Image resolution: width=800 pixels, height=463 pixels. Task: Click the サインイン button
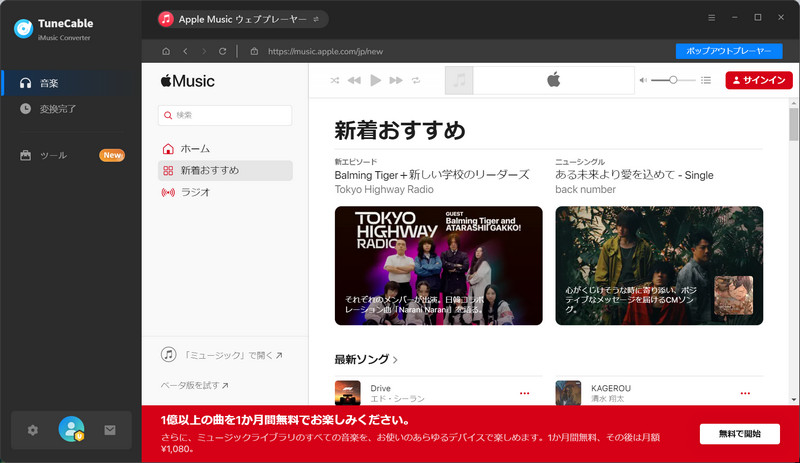(x=759, y=80)
